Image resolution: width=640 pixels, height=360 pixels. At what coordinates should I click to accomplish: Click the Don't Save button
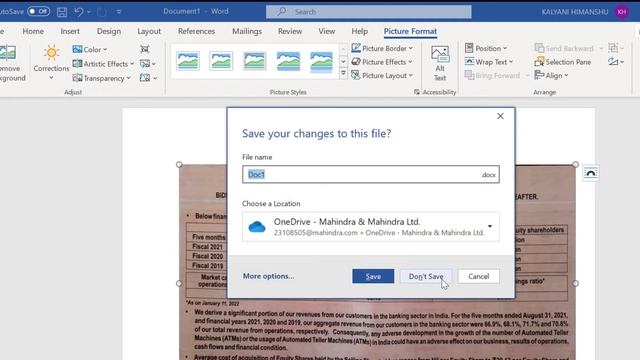(x=426, y=276)
